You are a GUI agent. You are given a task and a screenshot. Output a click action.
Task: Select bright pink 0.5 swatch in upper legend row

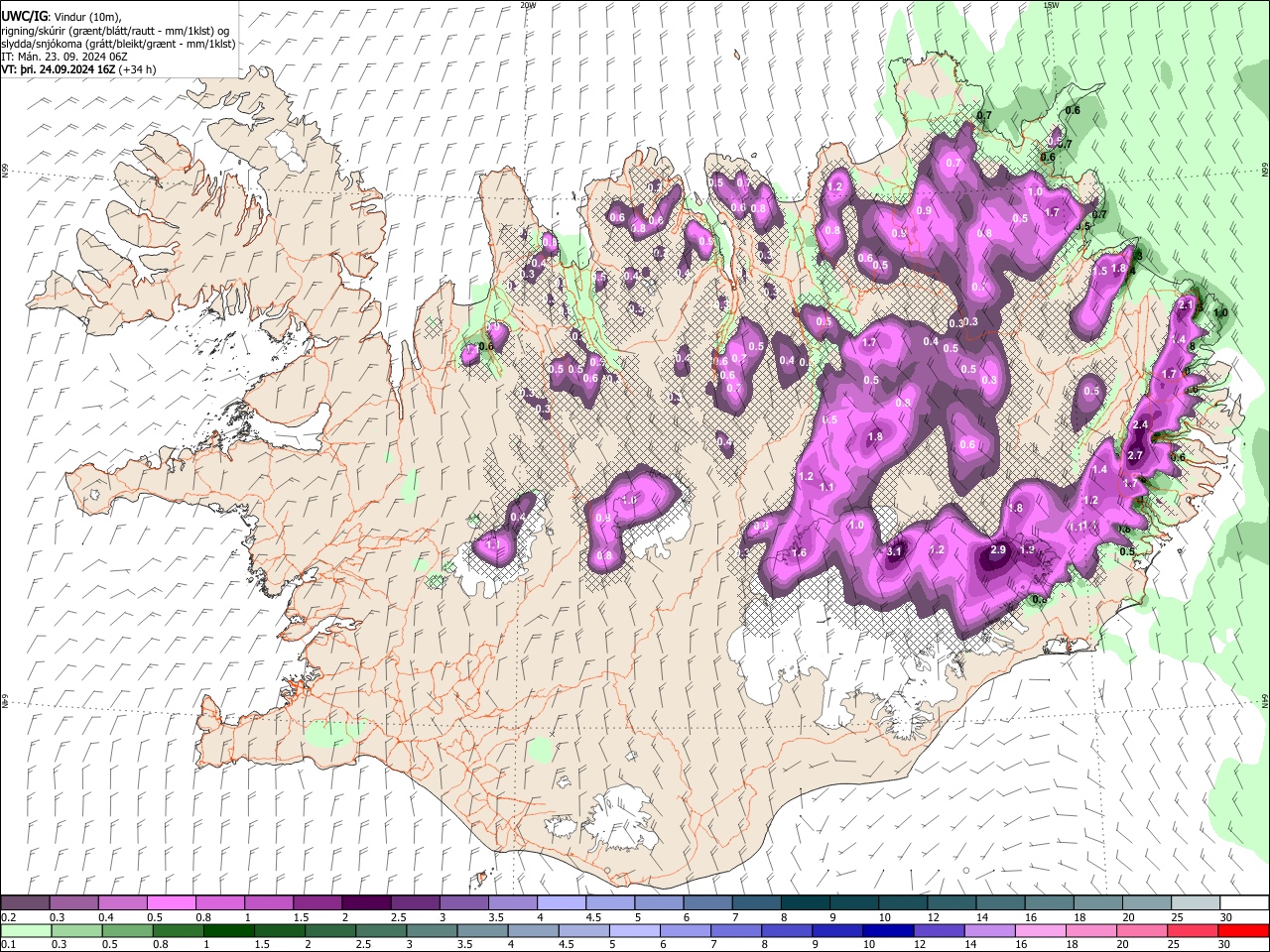(171, 903)
